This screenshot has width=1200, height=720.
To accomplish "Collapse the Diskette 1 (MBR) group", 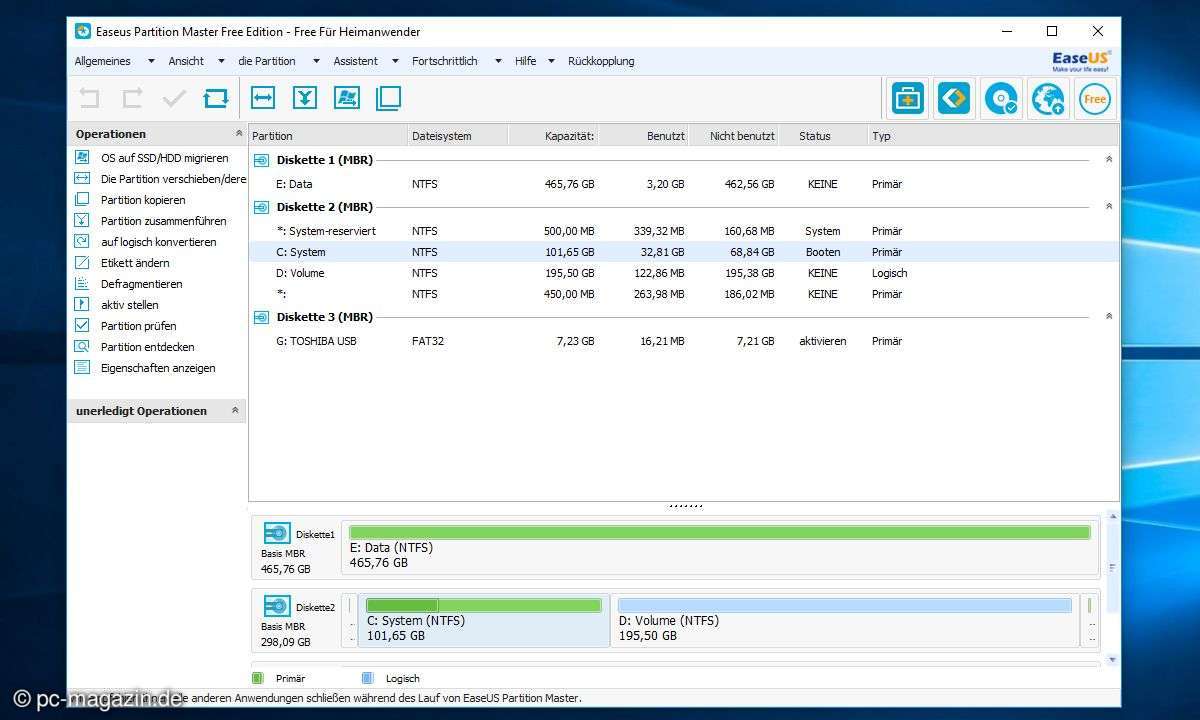I will [1108, 159].
